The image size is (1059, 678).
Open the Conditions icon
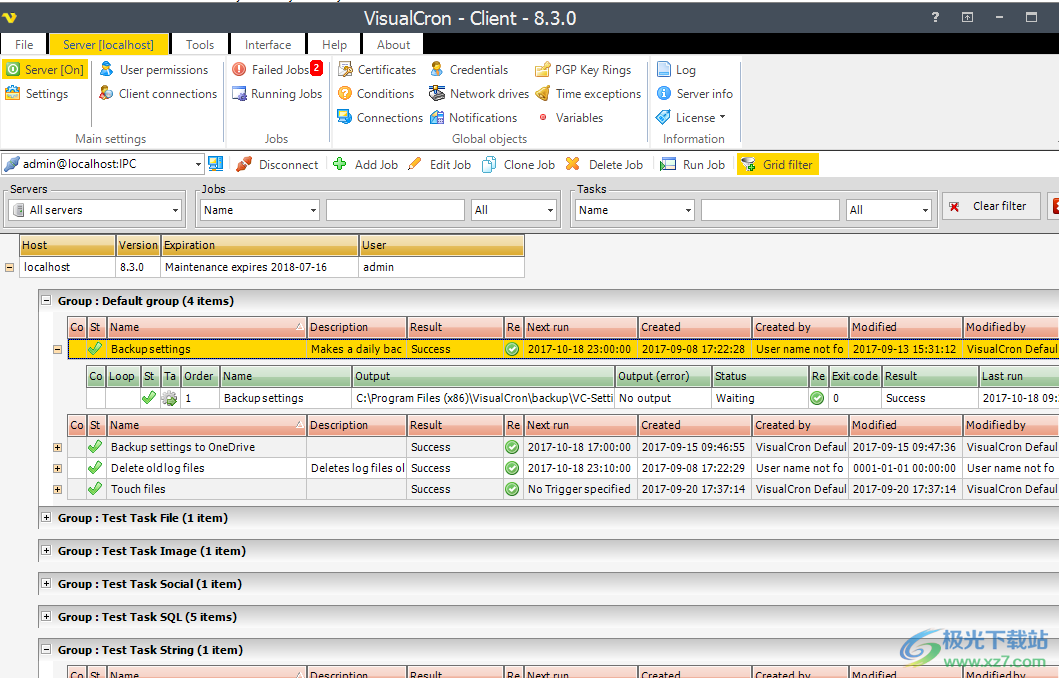tap(345, 93)
